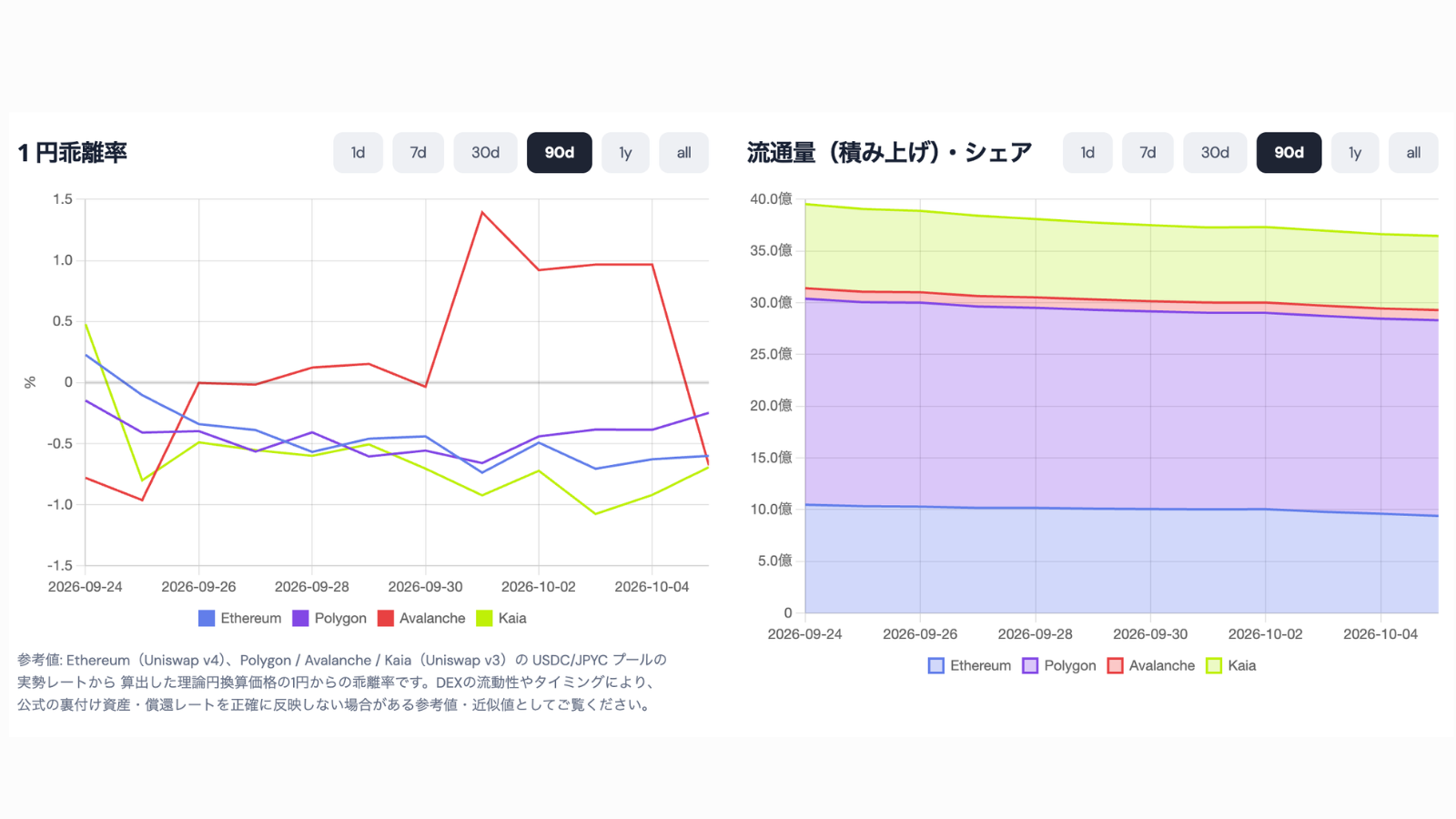This screenshot has height=819, width=1456.
Task: Select 1d range on circulation chart
Action: click(1087, 153)
